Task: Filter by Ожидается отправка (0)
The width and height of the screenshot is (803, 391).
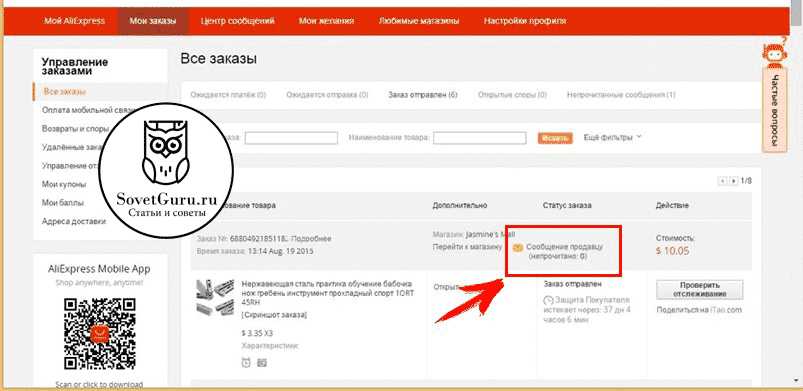Action: [327, 95]
